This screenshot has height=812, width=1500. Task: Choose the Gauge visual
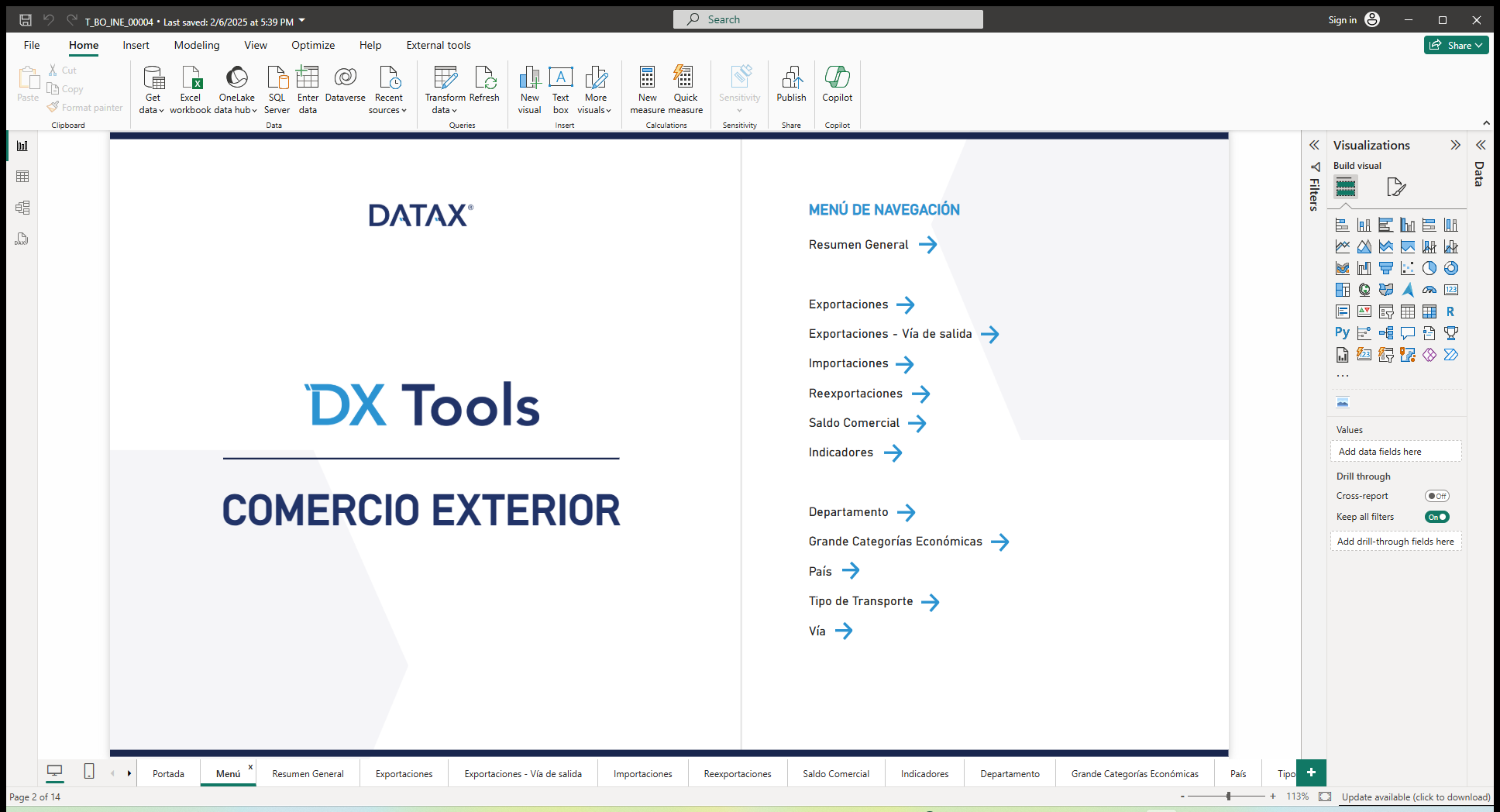(1429, 289)
